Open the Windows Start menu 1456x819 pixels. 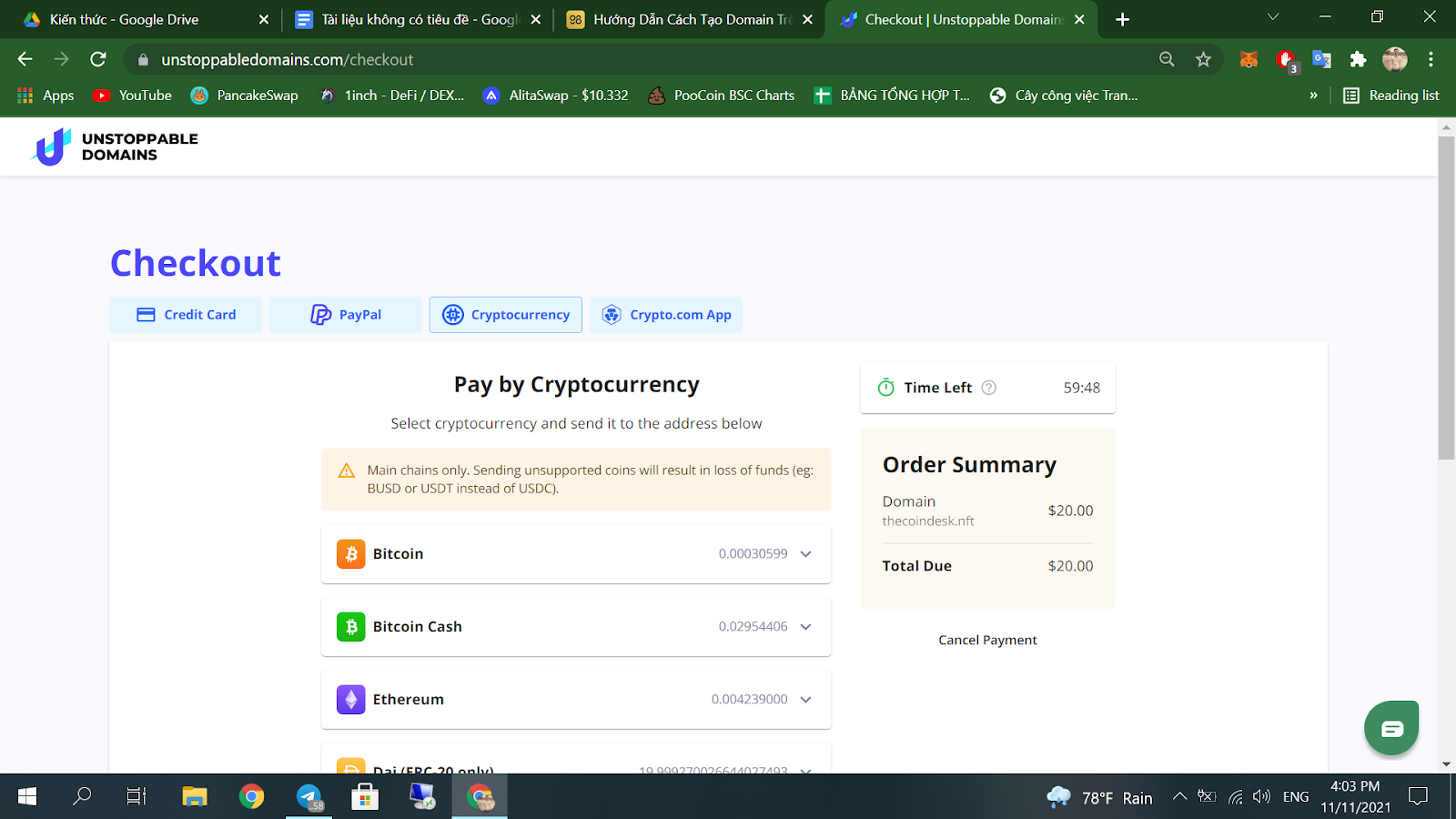coord(27,797)
